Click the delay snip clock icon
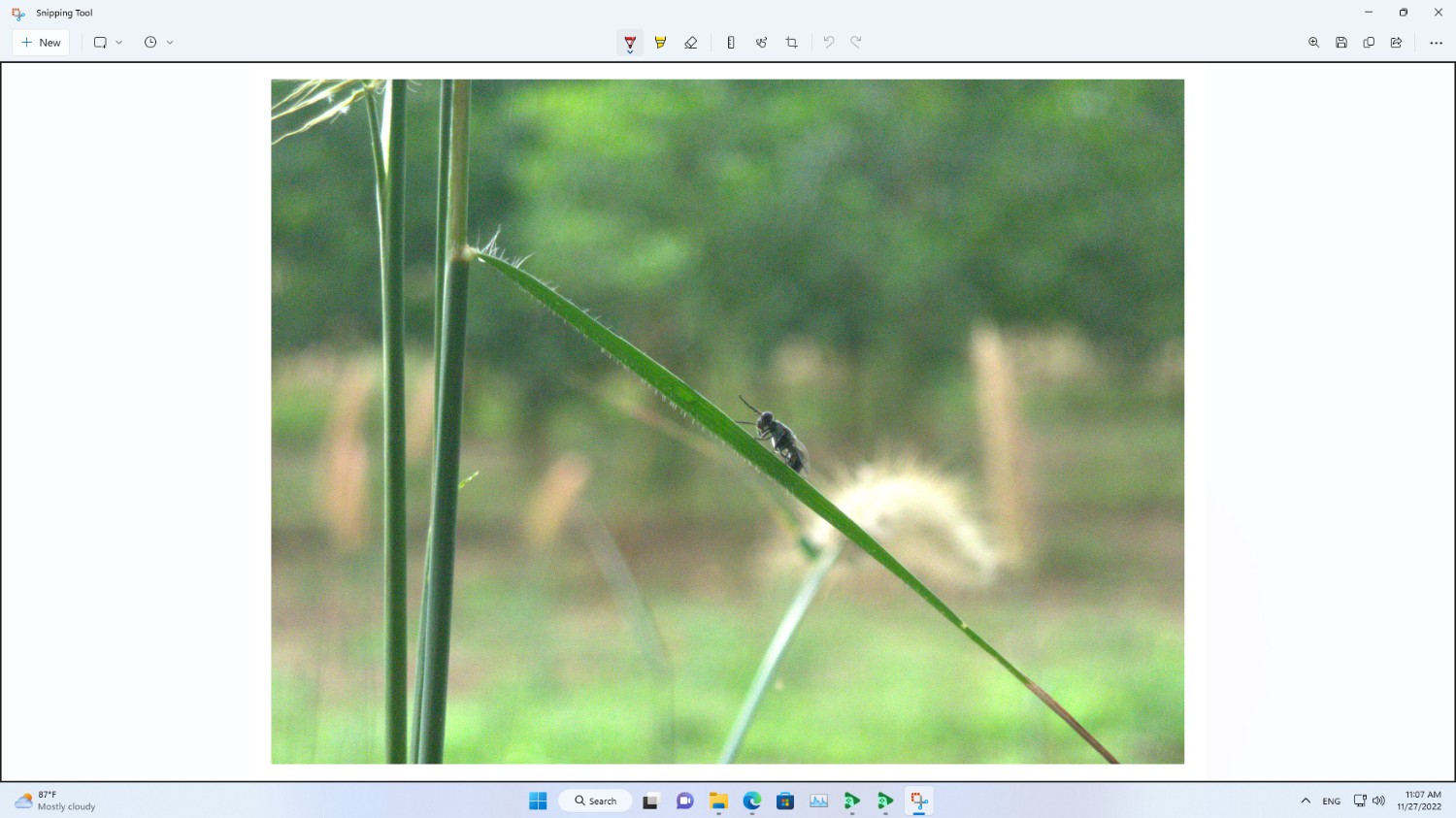1456x818 pixels. pos(150,43)
